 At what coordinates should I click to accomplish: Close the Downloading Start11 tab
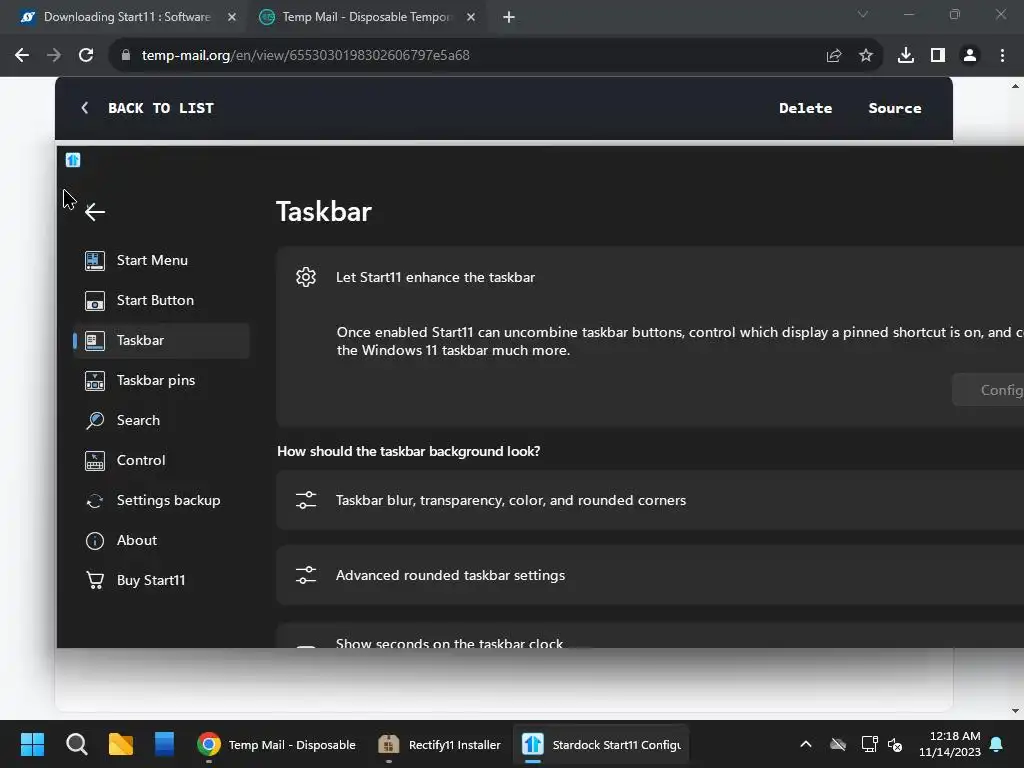pyautogui.click(x=232, y=17)
